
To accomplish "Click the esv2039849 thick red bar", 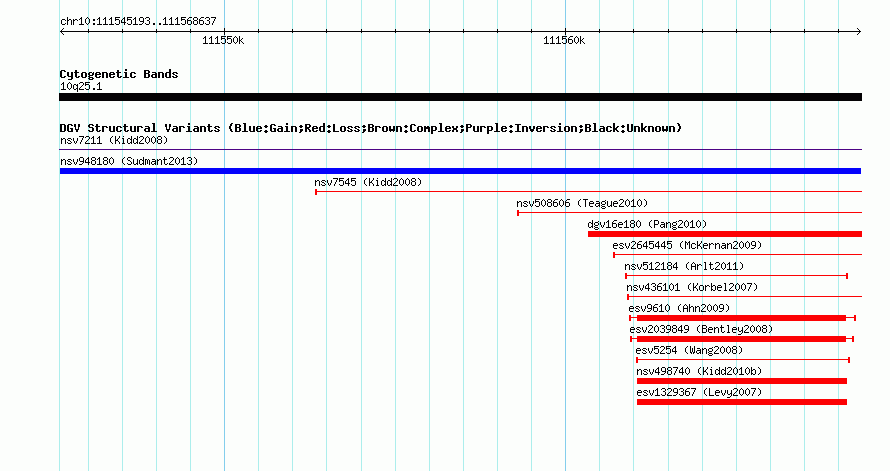I will point(741,339).
